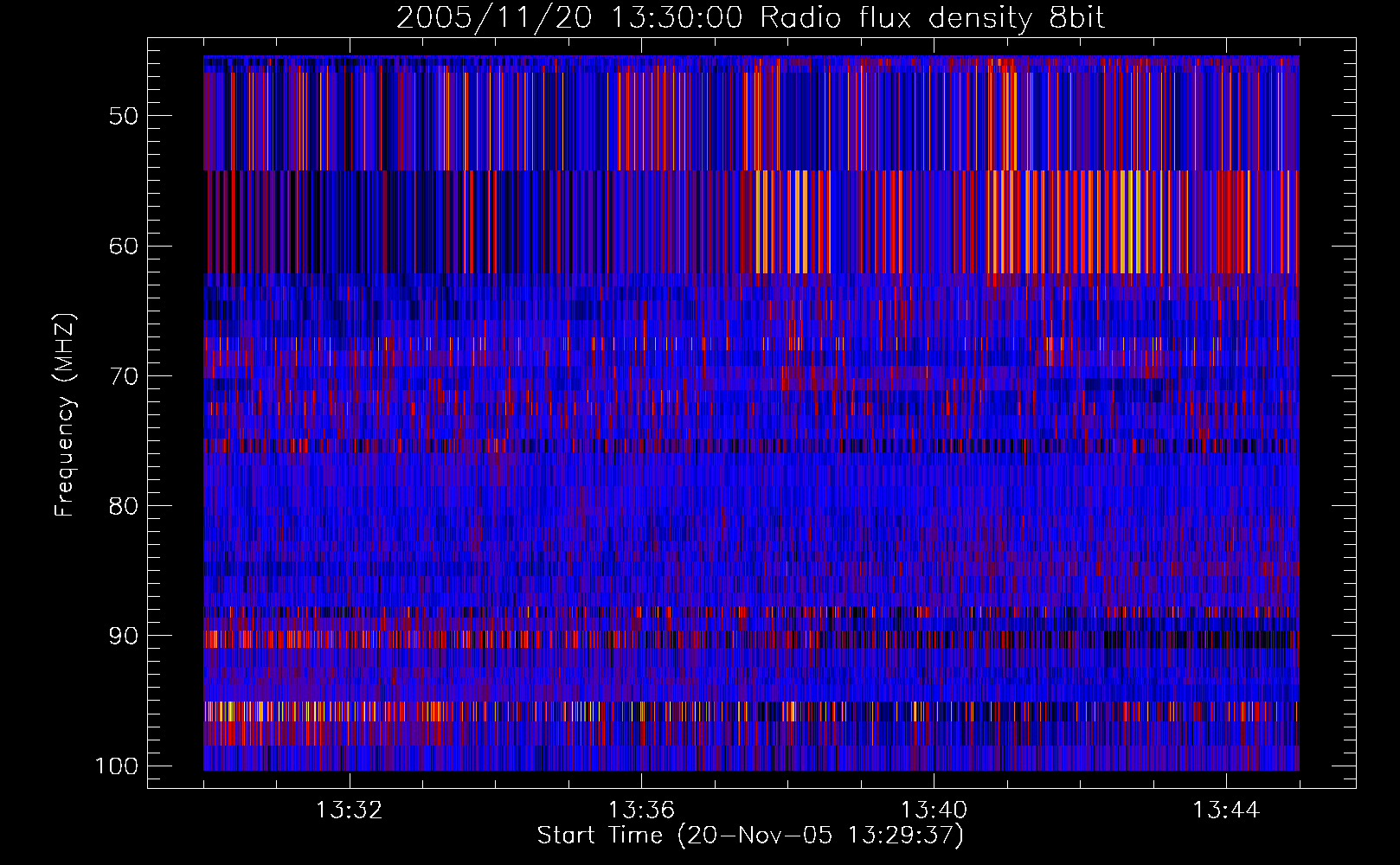This screenshot has height=865, width=1400.
Task: Click the 'Start Time (20-Nov-05 13:29:37)' x-axis label
Action: click(x=750, y=836)
